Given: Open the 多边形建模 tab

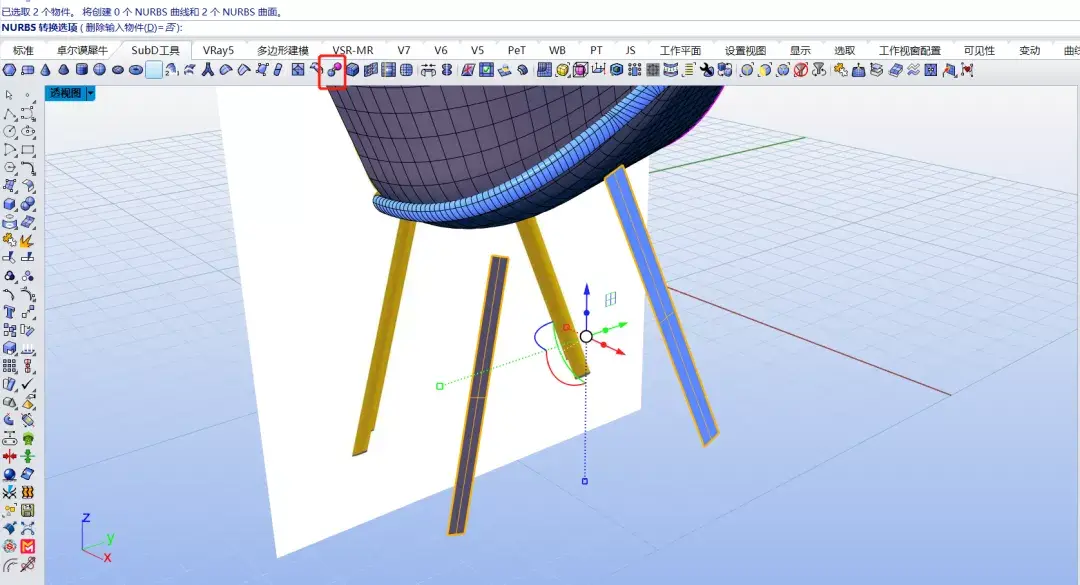Looking at the screenshot, I should 283,50.
